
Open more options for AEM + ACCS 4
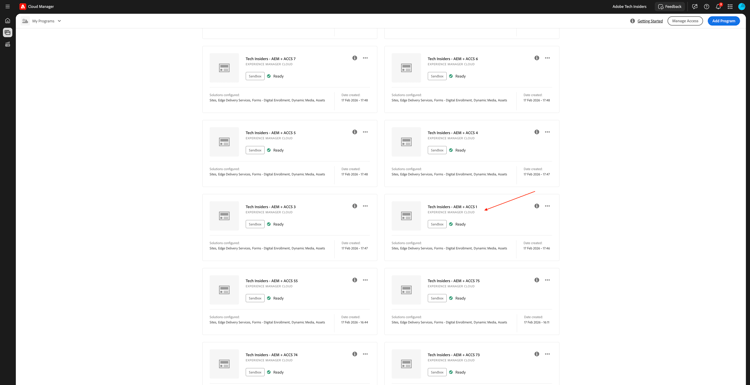click(x=547, y=132)
